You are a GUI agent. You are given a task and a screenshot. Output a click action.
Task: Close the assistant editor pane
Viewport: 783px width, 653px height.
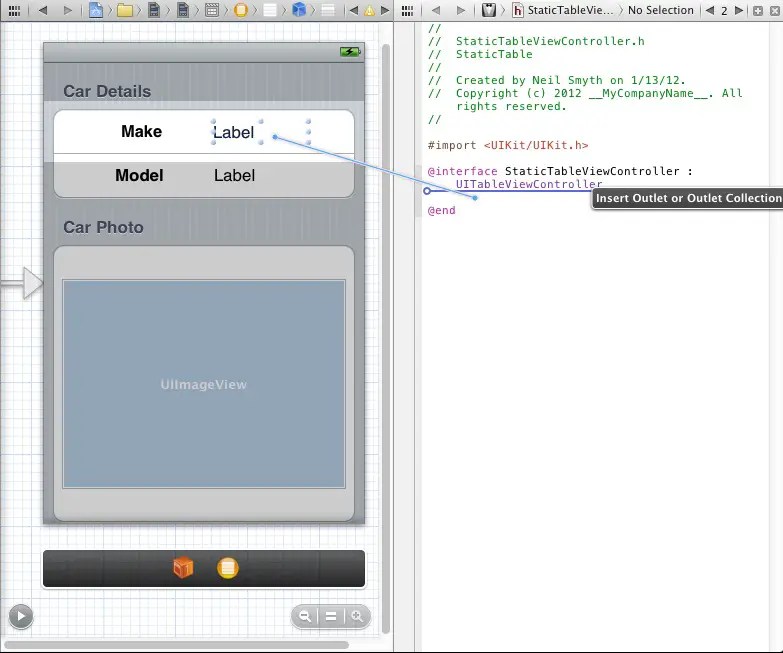[x=775, y=10]
